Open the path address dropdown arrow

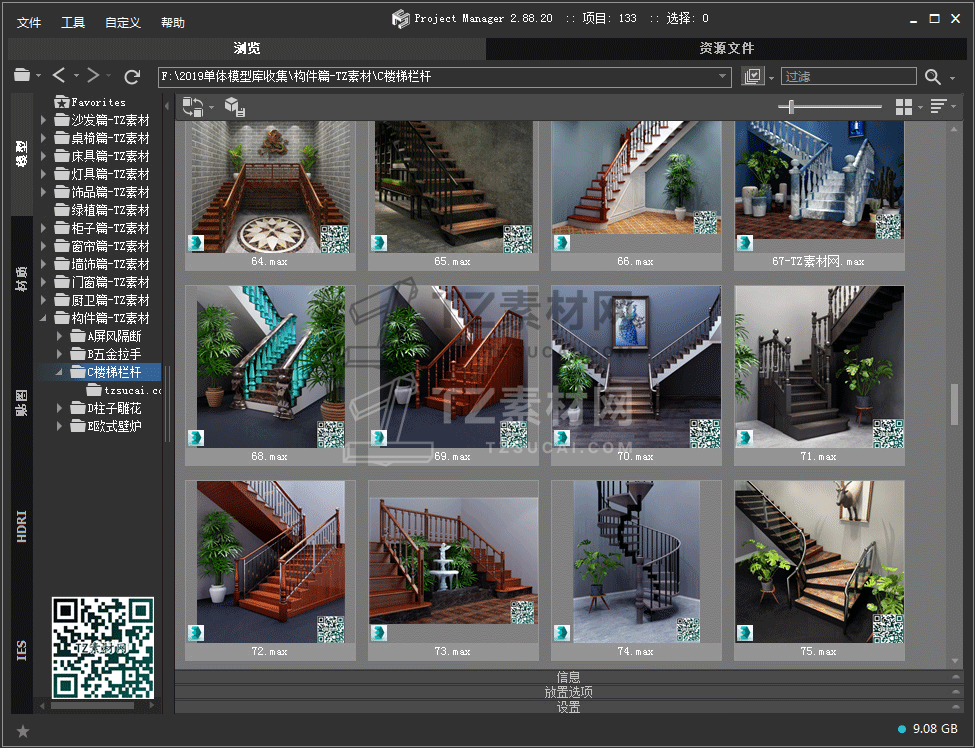(x=724, y=77)
